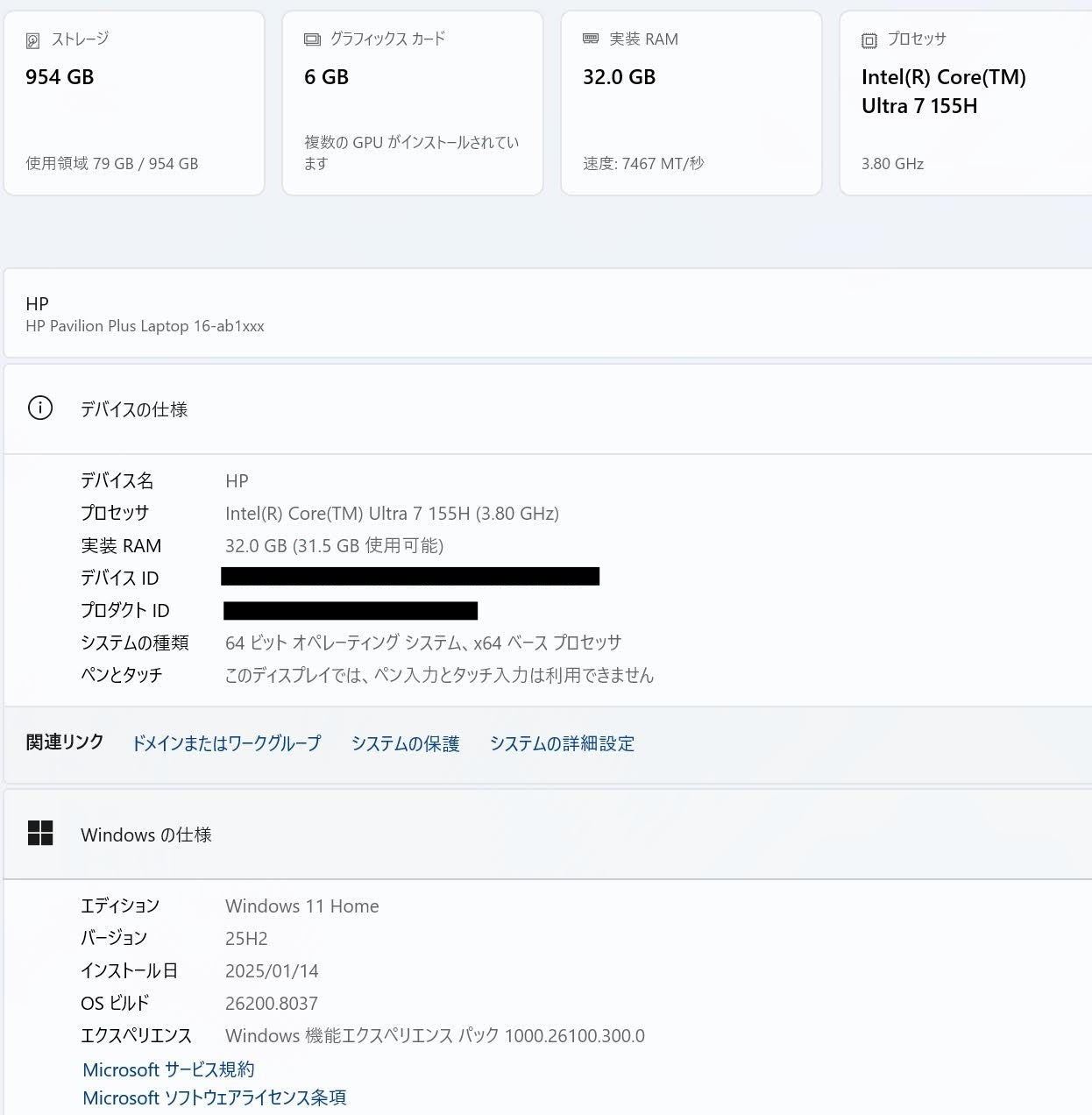
Task: Open the 実装 RAM 32.0 GB card
Action: click(x=691, y=103)
